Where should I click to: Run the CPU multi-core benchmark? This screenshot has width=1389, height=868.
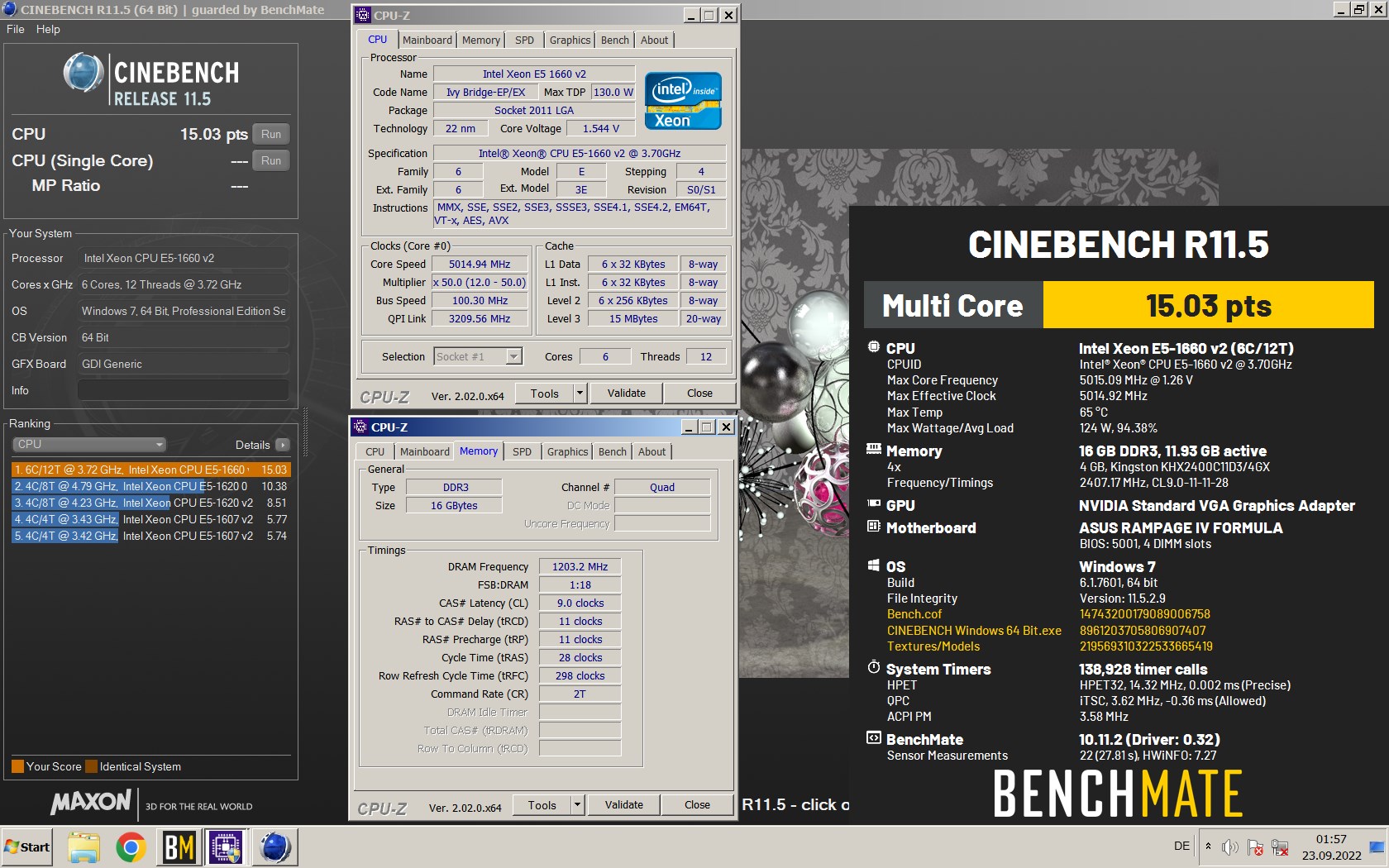point(270,134)
